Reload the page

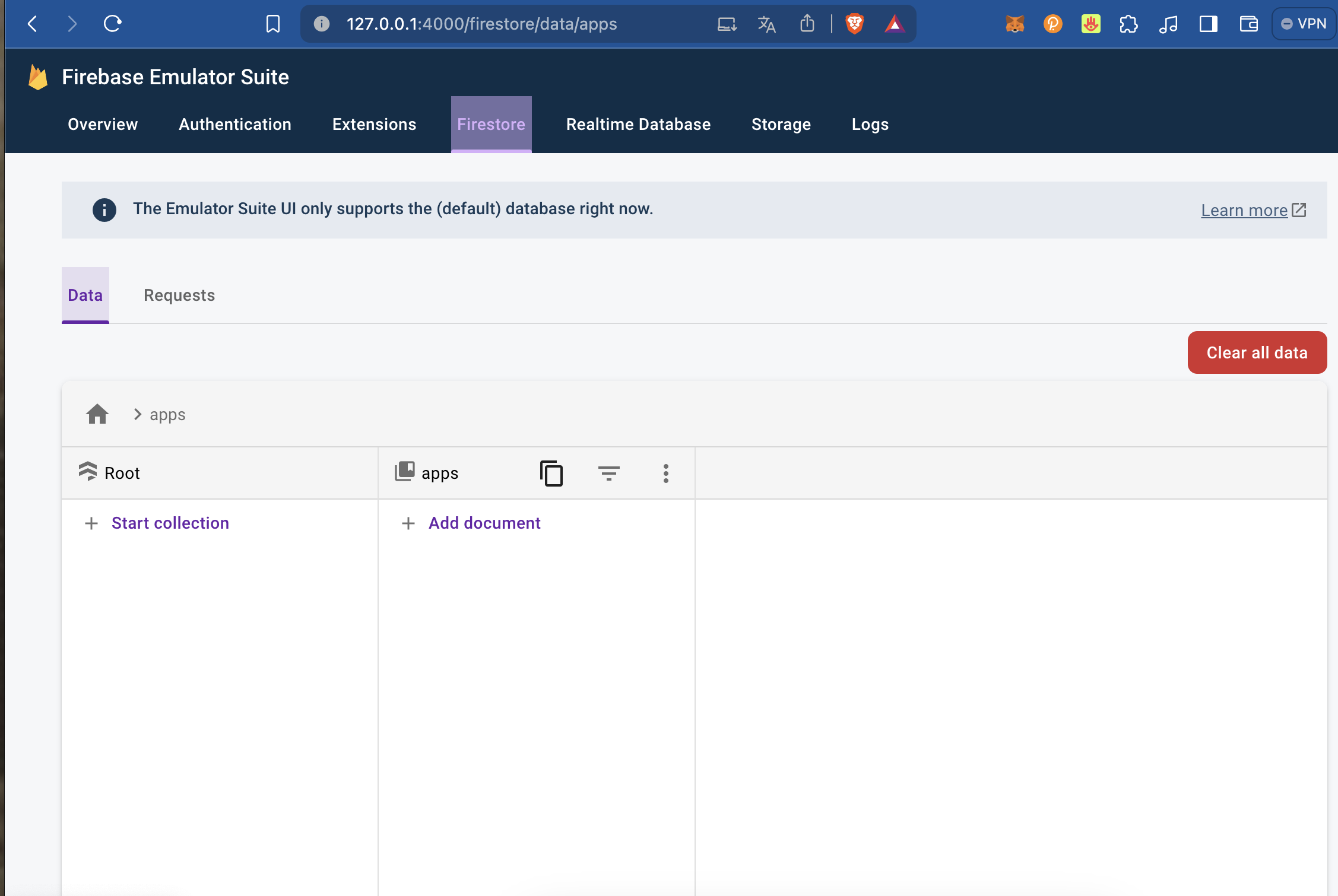point(112,24)
